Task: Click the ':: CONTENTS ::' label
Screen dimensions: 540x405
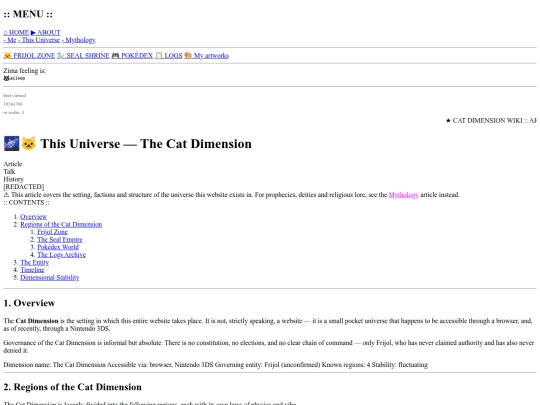Action: coord(26,202)
